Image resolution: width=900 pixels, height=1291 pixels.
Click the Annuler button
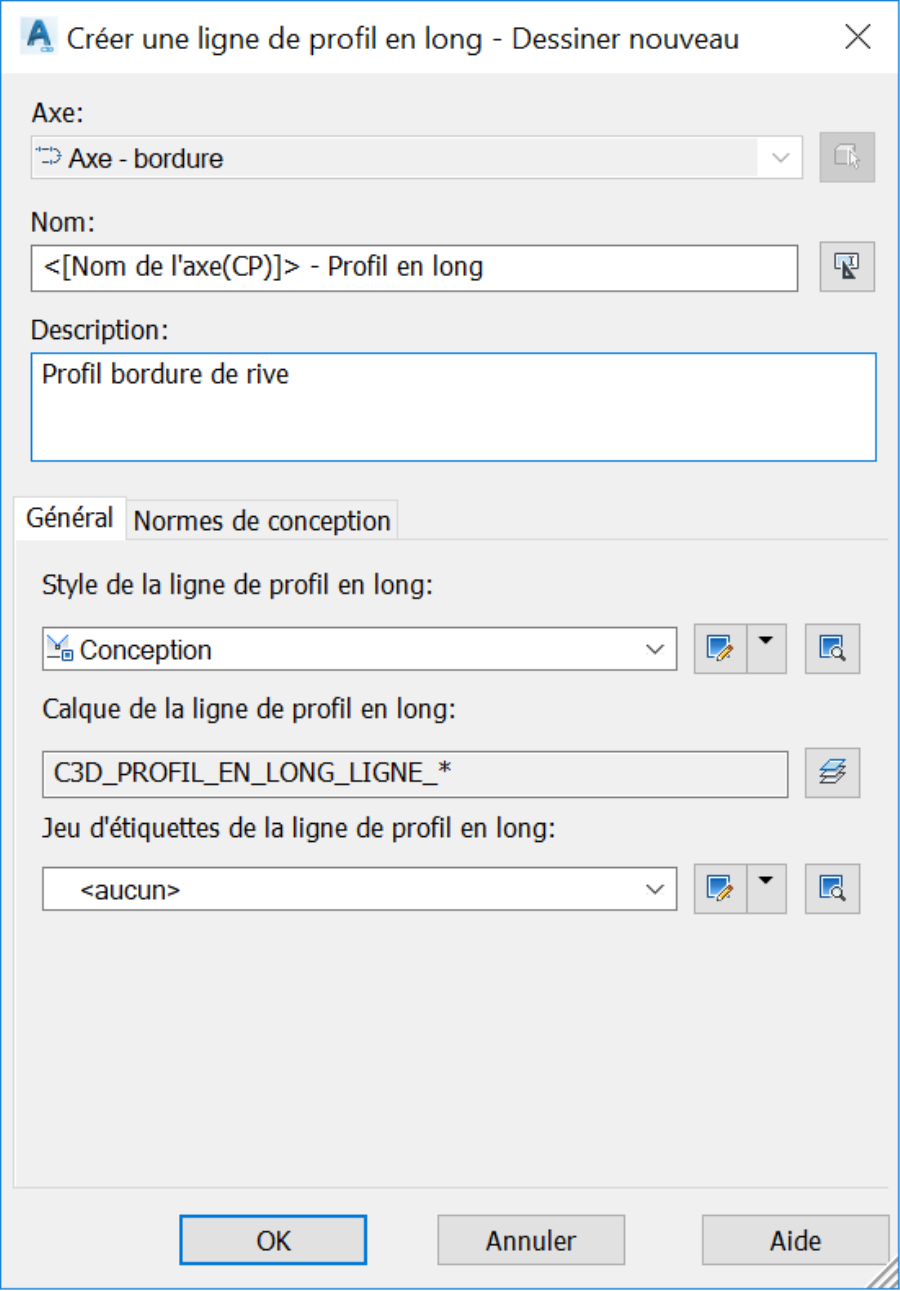click(531, 1241)
